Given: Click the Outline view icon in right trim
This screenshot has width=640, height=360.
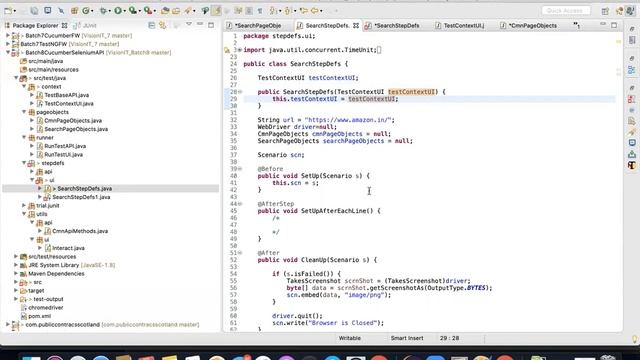Looking at the screenshot, I should 632,70.
